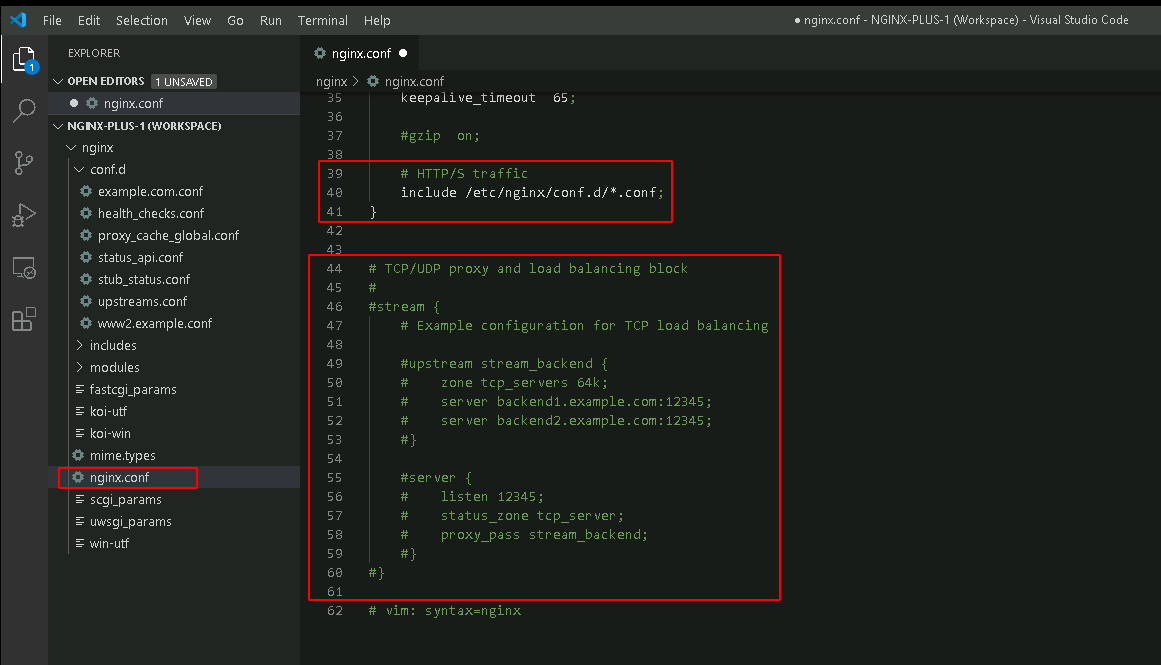Collapse the NGINX-PLUS-1 workspace section
Viewport: 1161px width, 665px height.
click(58, 126)
